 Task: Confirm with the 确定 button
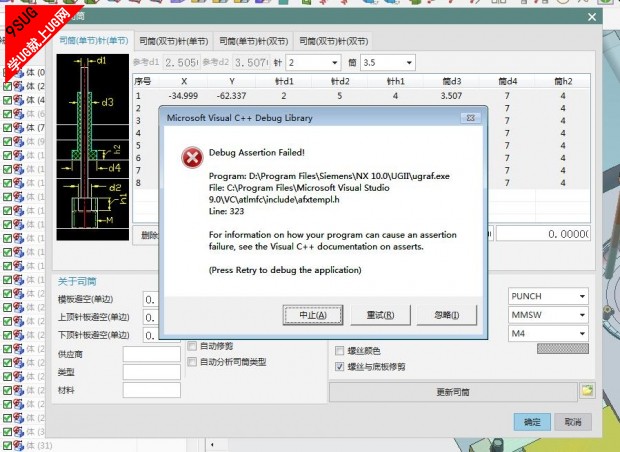[532, 422]
